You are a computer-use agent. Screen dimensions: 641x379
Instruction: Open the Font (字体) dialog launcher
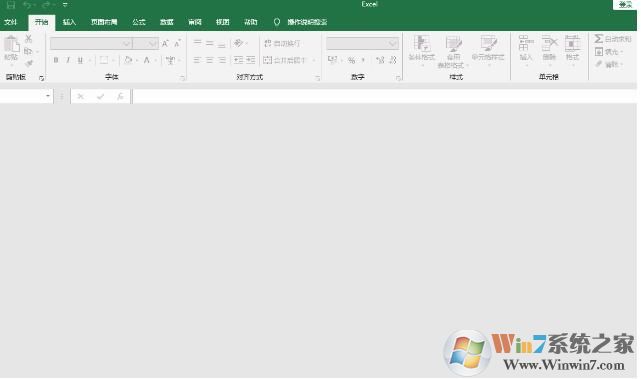[x=182, y=78]
